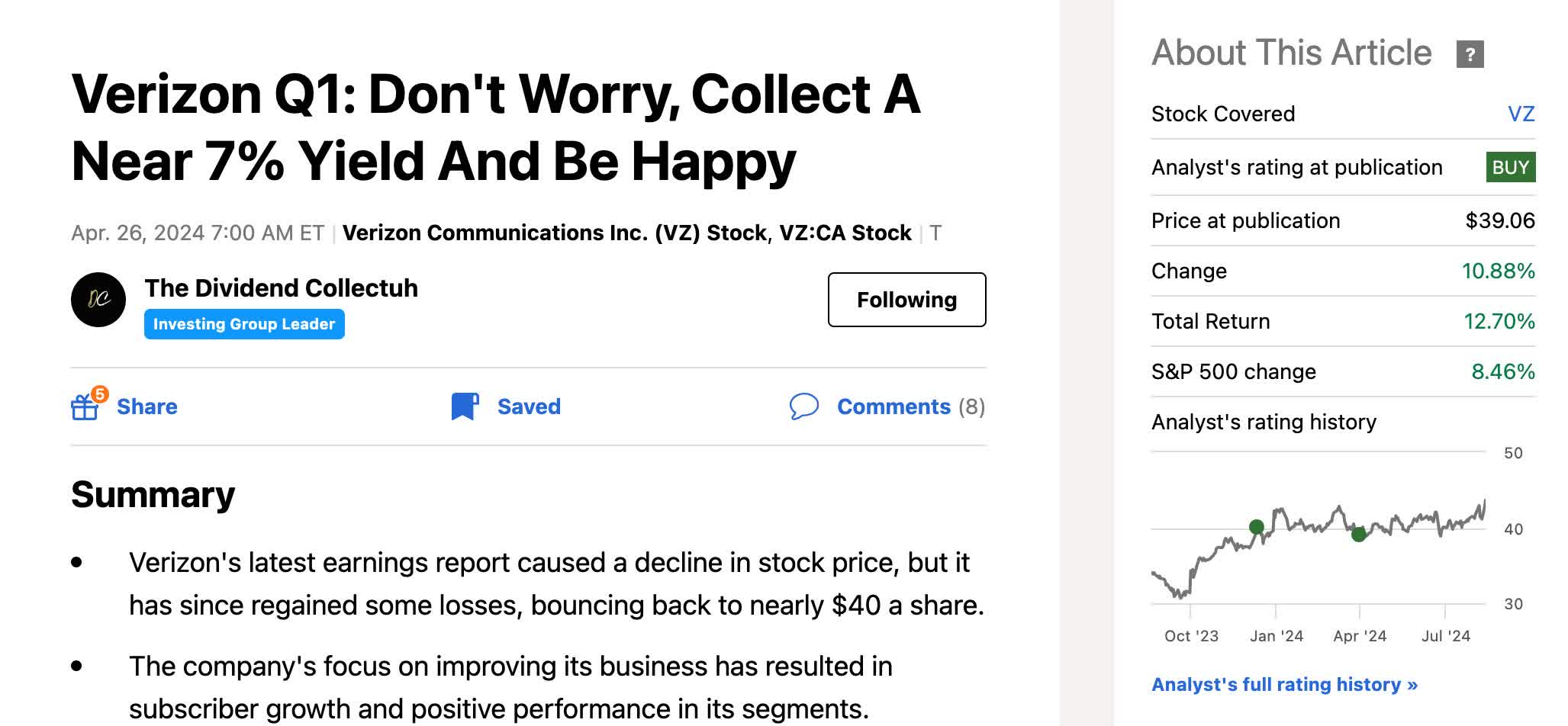Open the VZ:CA Stock link
The height and width of the screenshot is (726, 1568).
(845, 233)
